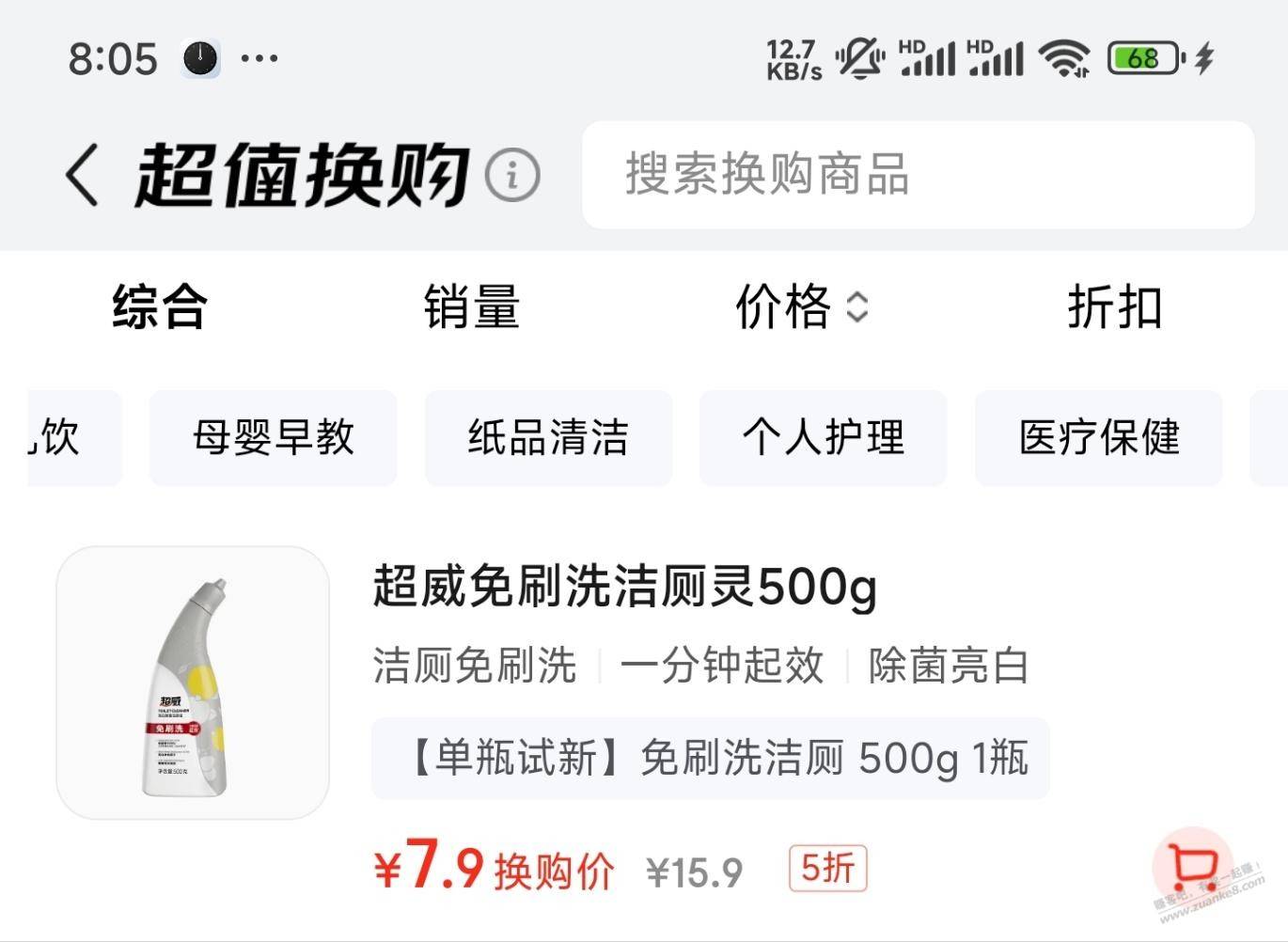
Task: Open the info icon beside 超值换购
Action: coord(512,175)
